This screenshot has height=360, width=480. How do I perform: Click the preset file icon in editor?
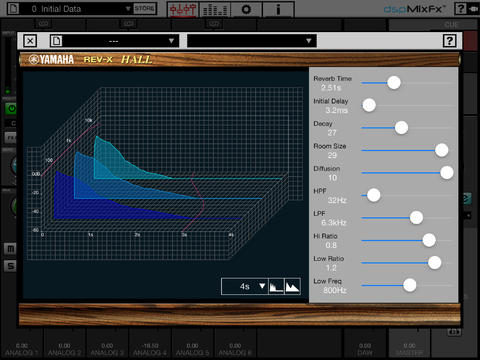coord(56,41)
